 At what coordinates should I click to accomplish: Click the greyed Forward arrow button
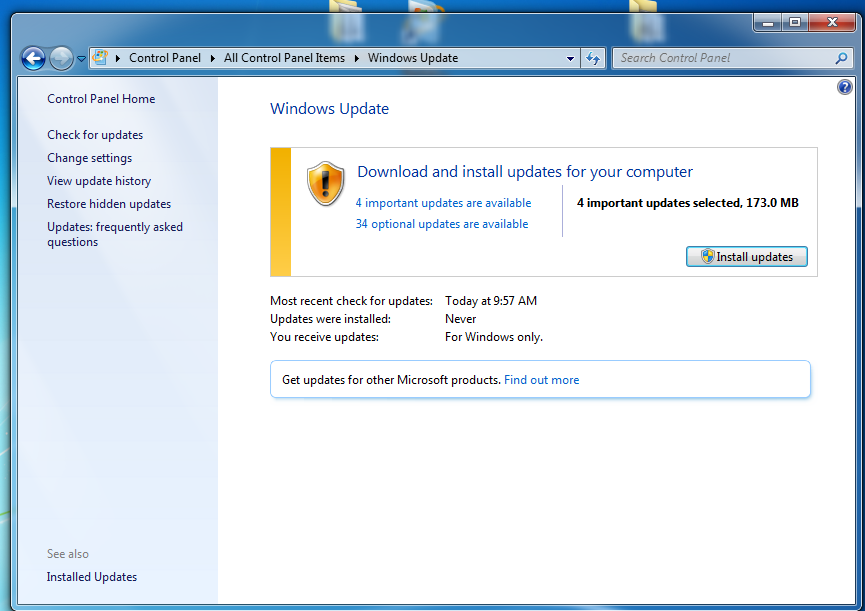point(61,58)
